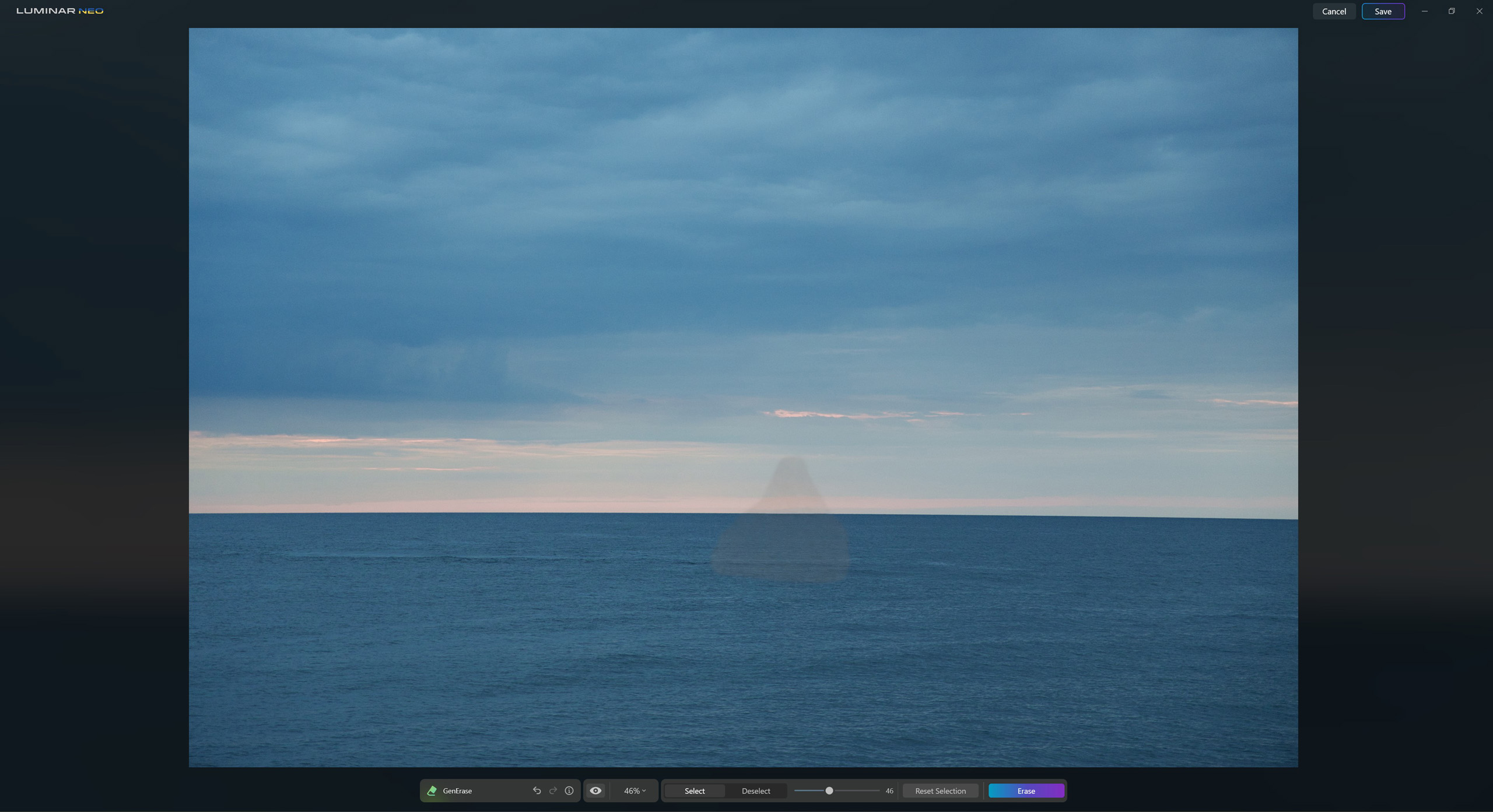Click the brush size slider handle
Screen dimensions: 1493x812
click(x=829, y=790)
